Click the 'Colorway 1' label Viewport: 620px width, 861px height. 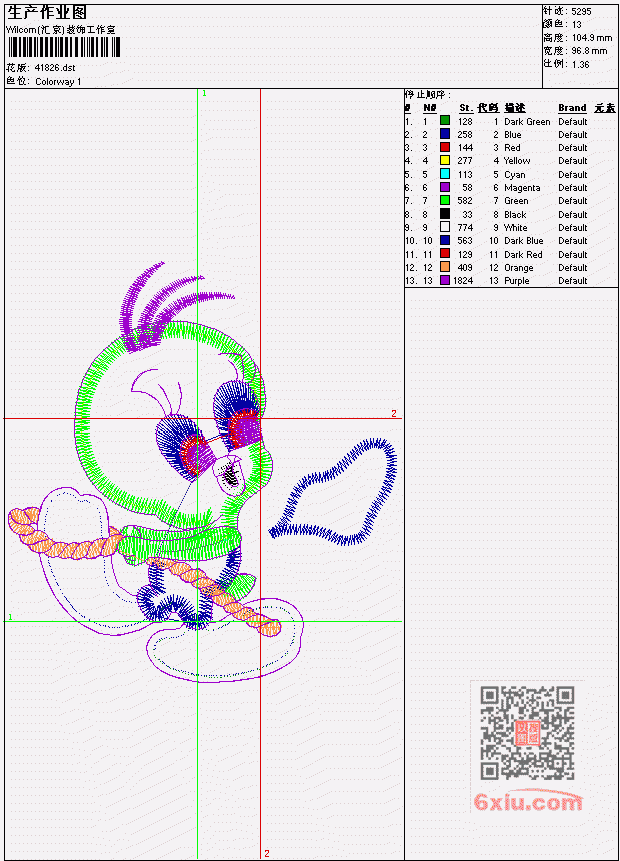58,82
